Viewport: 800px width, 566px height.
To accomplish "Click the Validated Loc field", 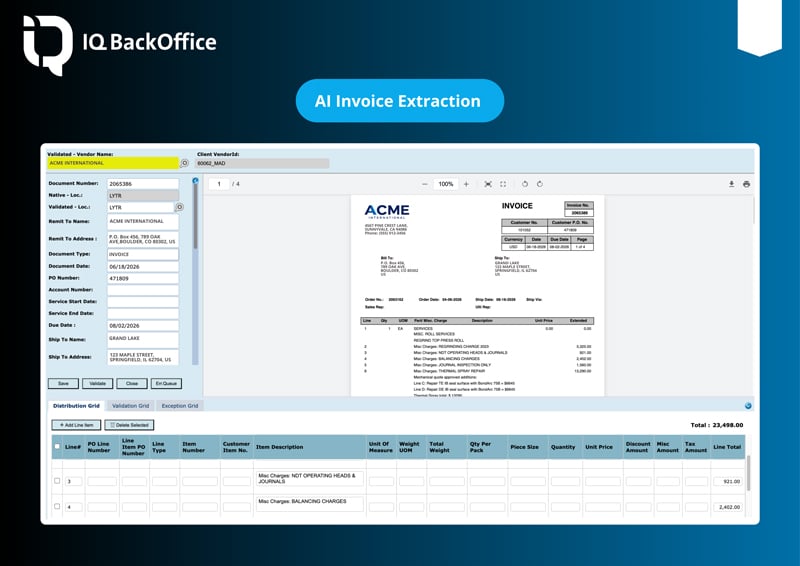I will pos(141,208).
